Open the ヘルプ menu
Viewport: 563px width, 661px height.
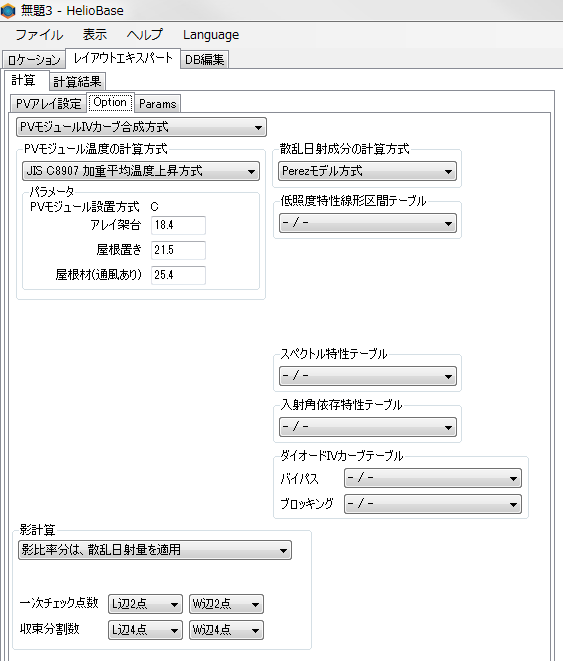point(145,35)
